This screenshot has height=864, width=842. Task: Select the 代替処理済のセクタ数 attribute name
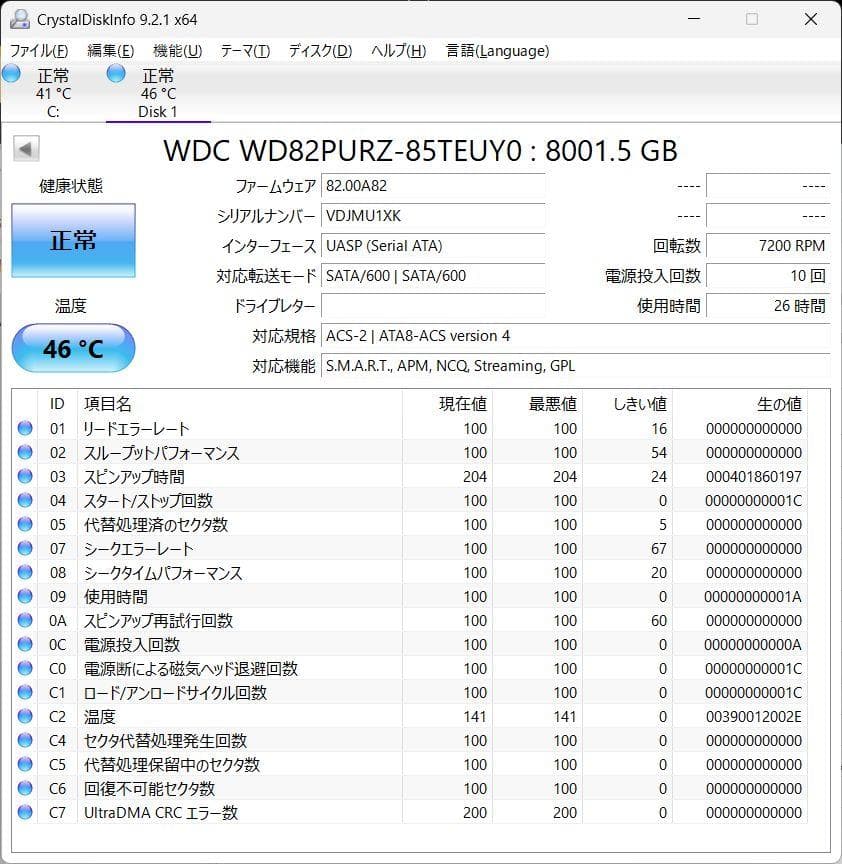click(155, 525)
